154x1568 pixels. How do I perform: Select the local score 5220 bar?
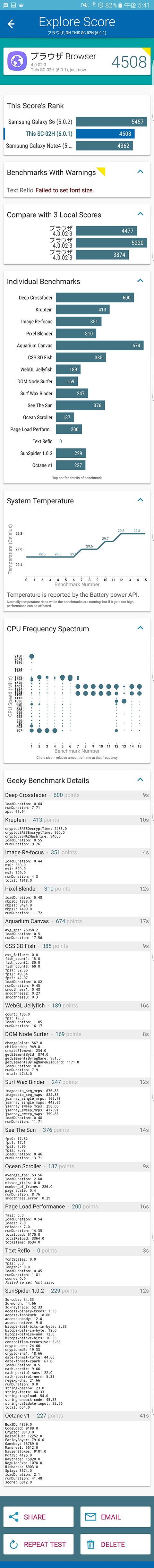[x=111, y=242]
